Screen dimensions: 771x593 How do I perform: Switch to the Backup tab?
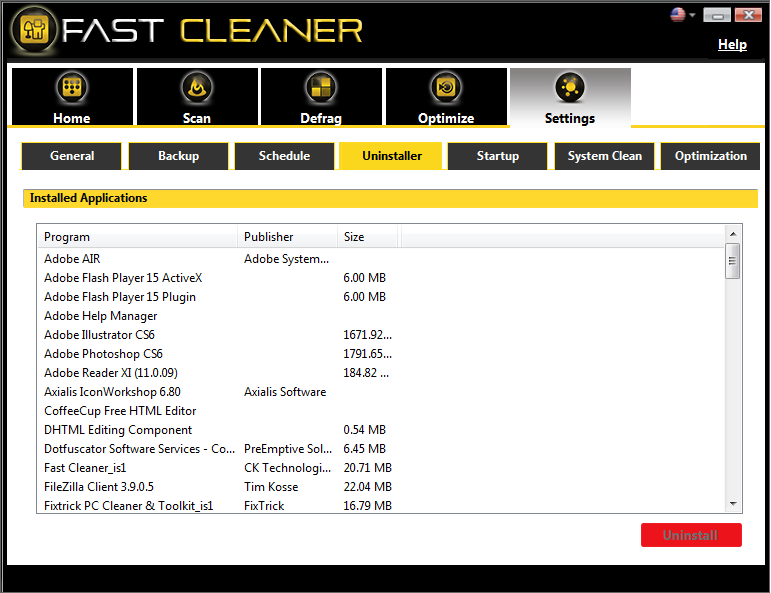(x=178, y=156)
